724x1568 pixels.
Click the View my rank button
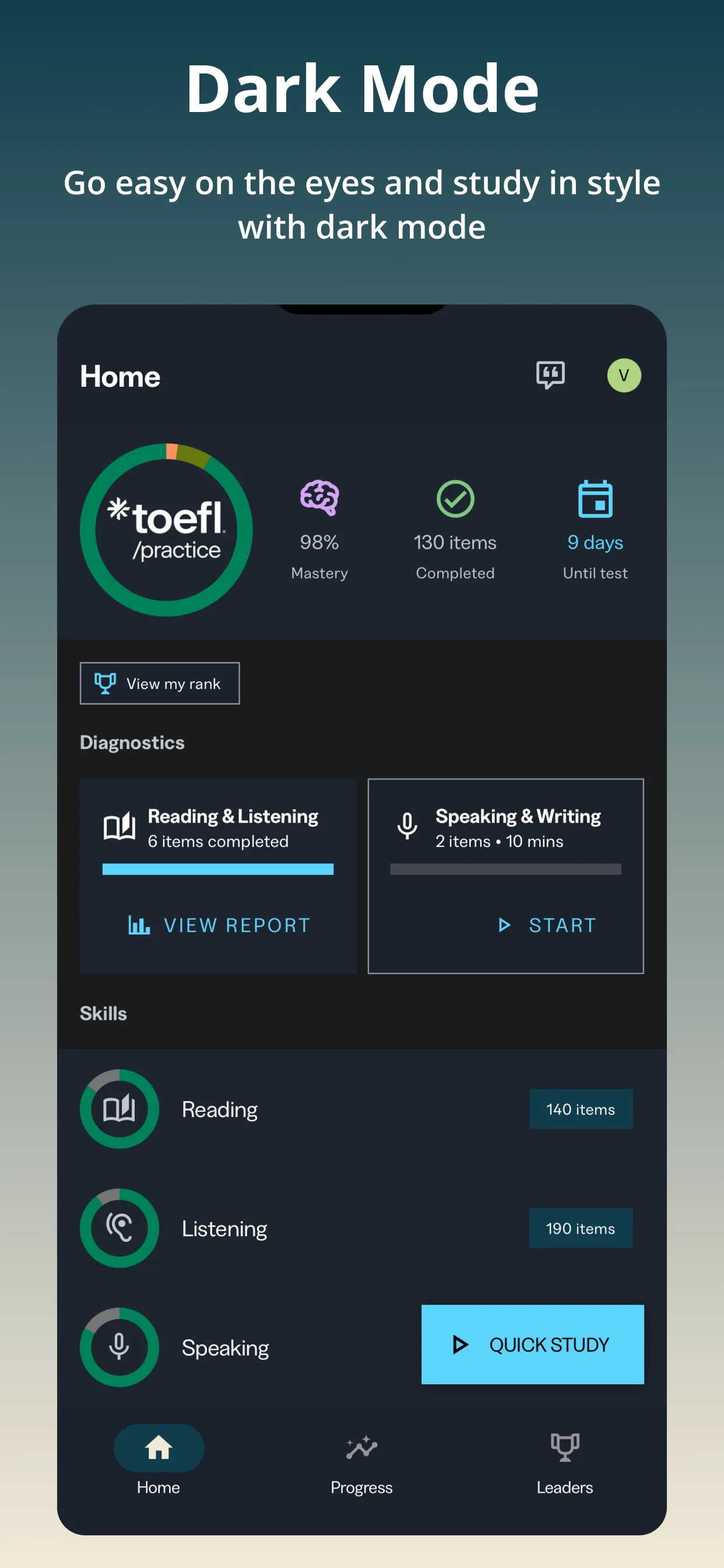[159, 683]
